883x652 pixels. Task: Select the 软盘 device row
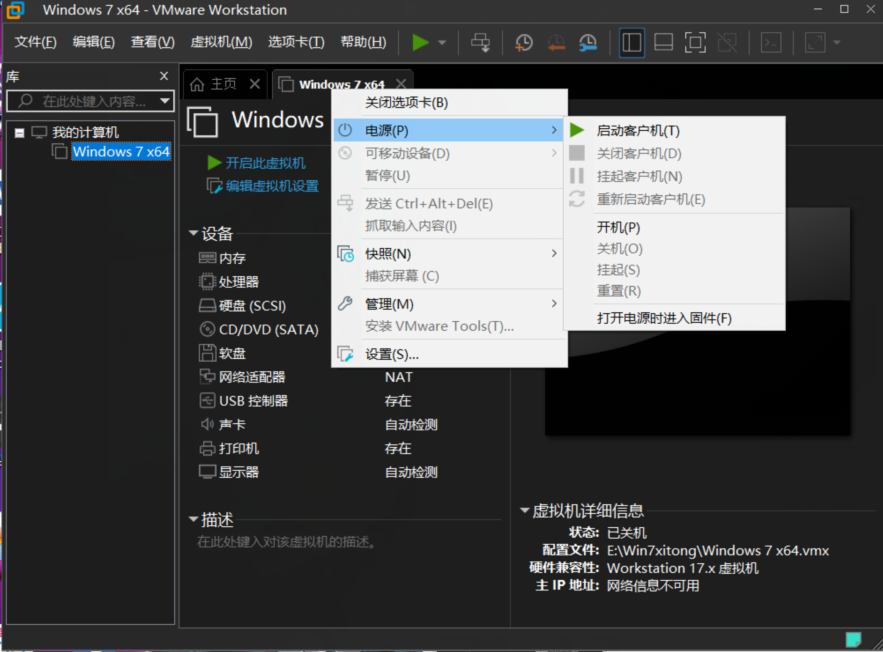coord(223,354)
